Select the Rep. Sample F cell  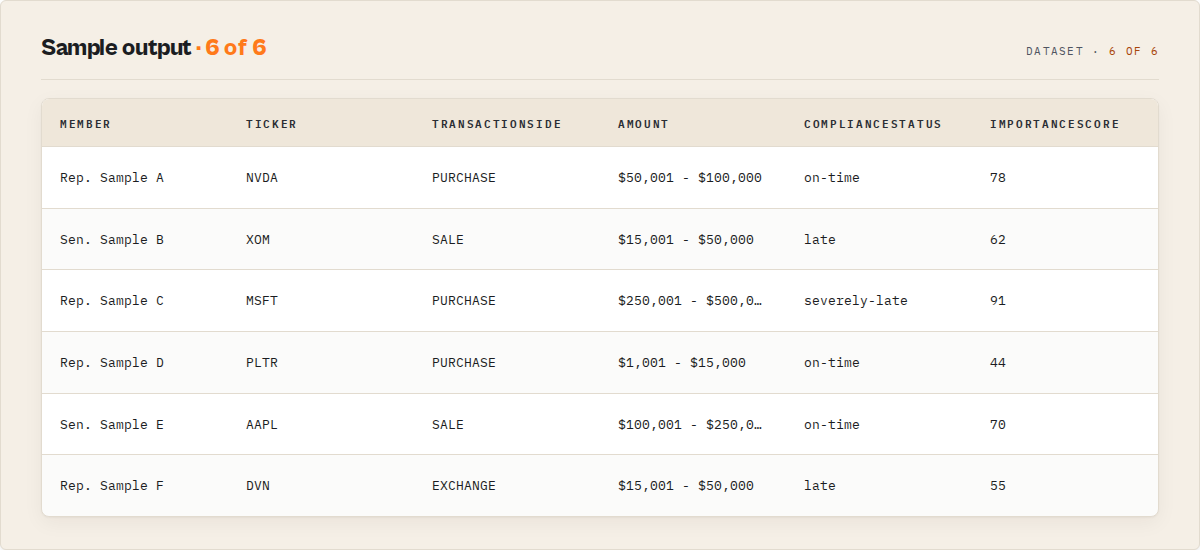tap(112, 486)
